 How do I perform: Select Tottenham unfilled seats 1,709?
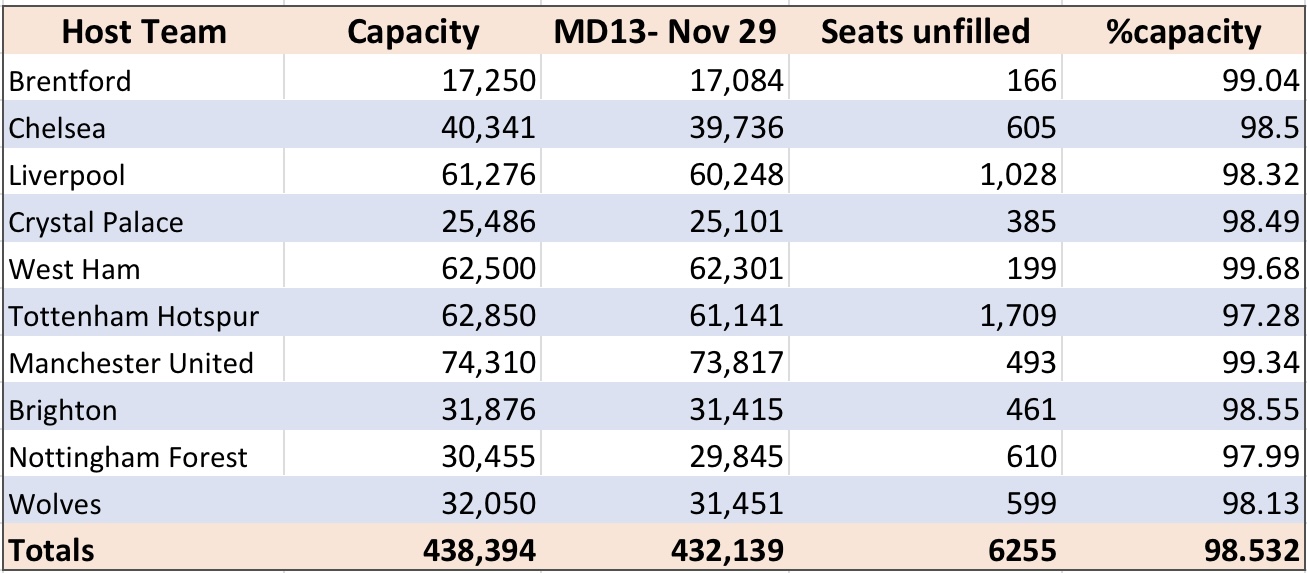click(925, 314)
